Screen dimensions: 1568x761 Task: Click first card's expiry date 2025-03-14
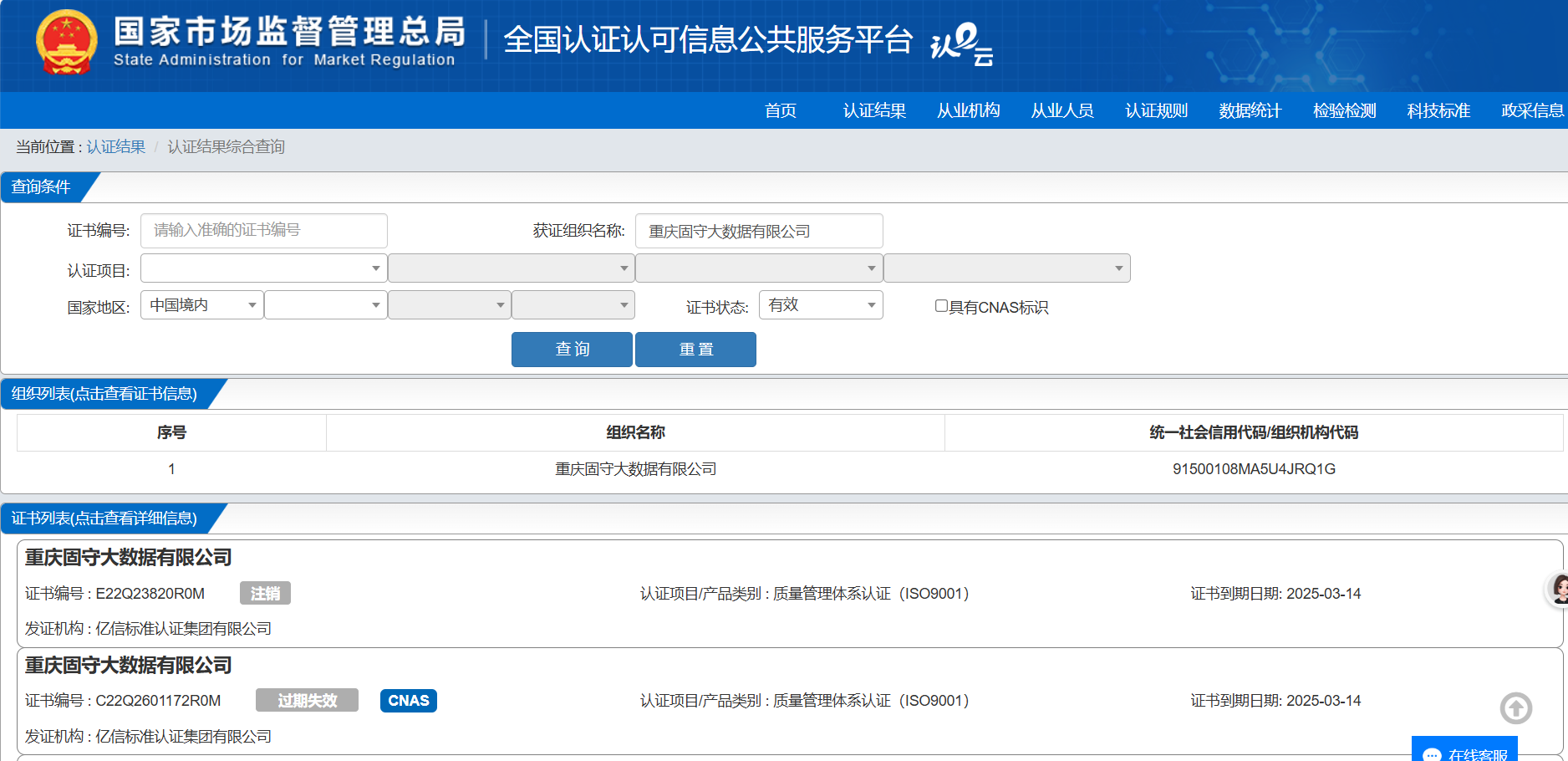pos(1323,594)
